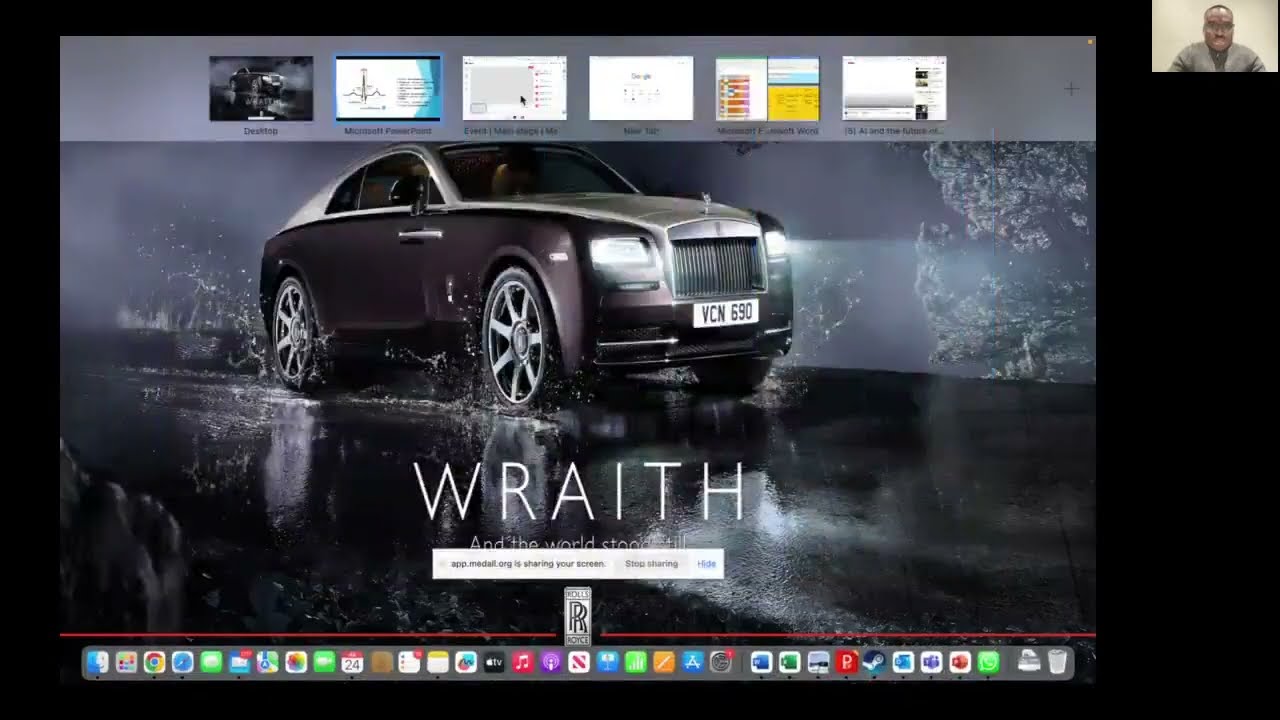Open Notes app in the Dock
The height and width of the screenshot is (720, 1280).
[x=438, y=662]
